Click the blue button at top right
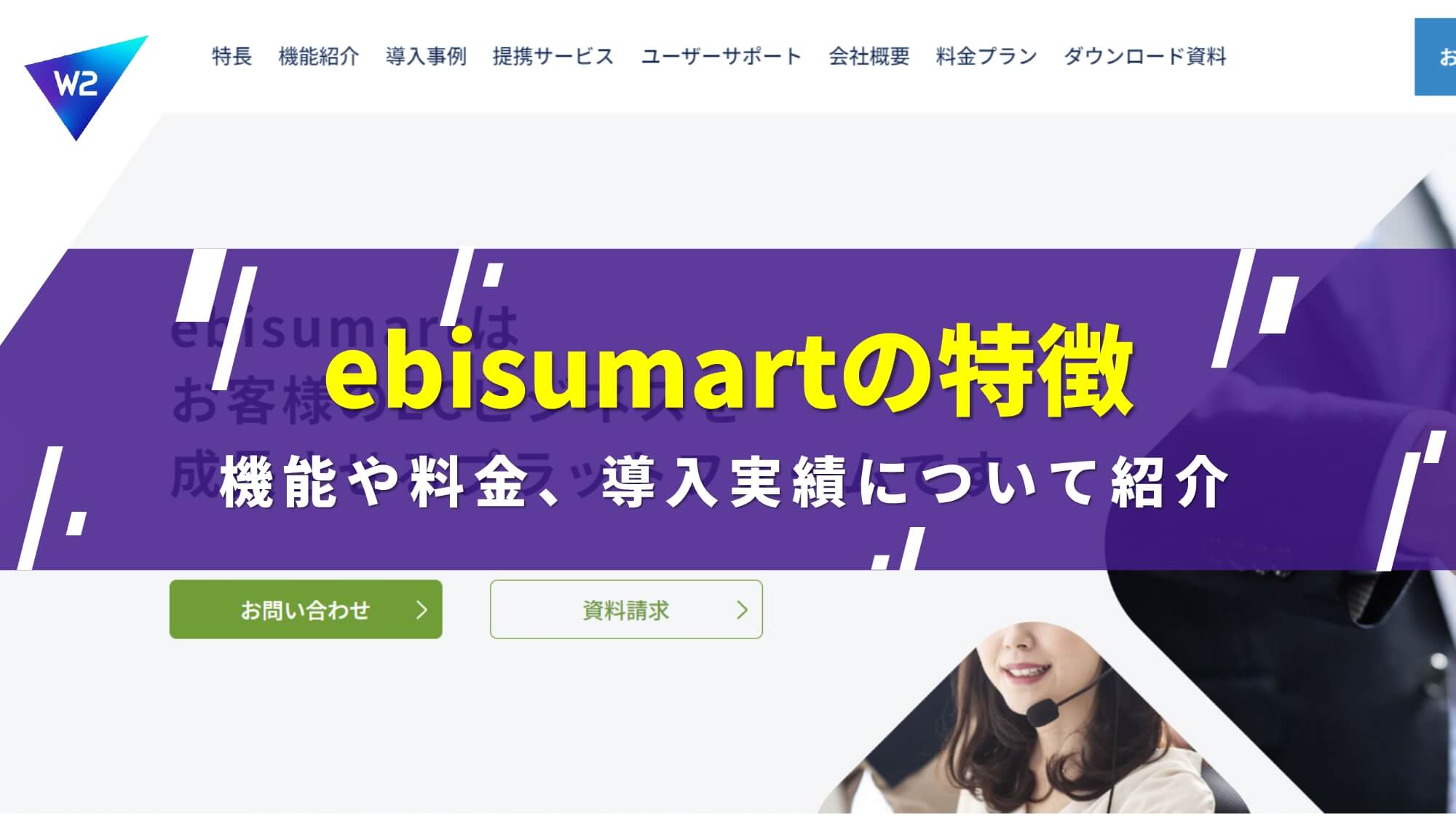Viewport: 1456px width, 819px height. (1435, 57)
